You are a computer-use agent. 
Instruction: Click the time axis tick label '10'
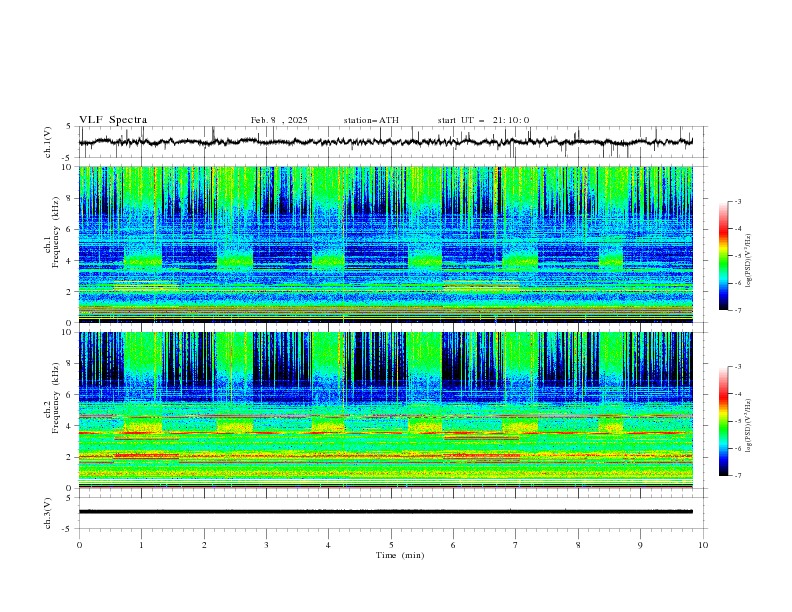[x=703, y=545]
